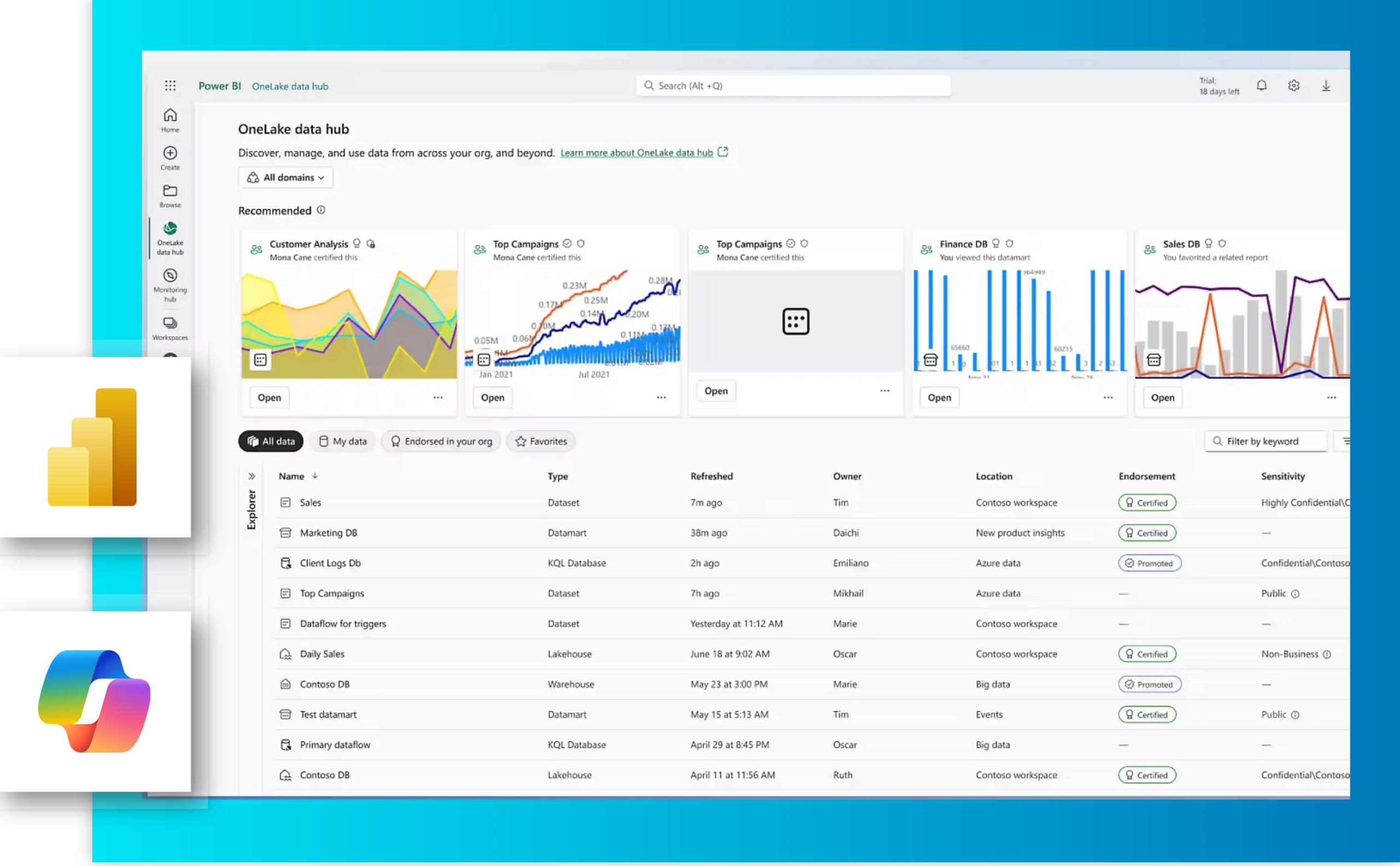Open more options on Customer Analysis card
This screenshot has height=866, width=1400.
pyautogui.click(x=438, y=398)
